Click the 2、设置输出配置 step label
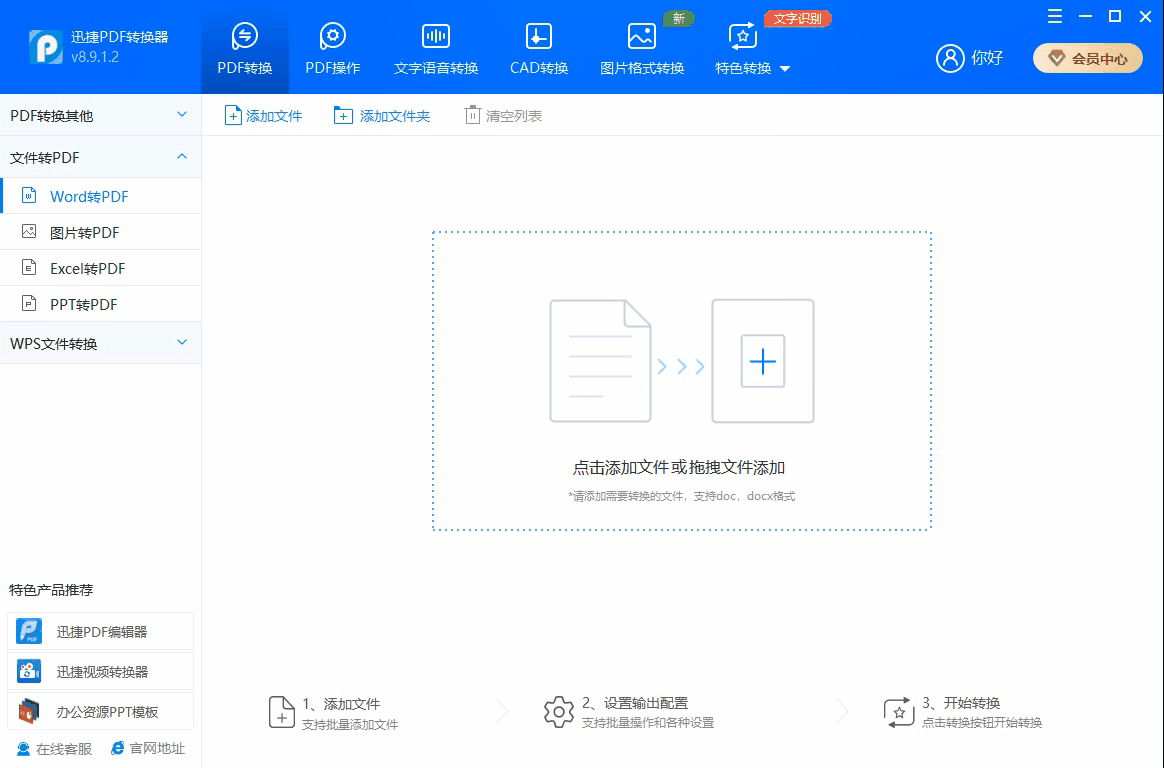 pos(635,703)
